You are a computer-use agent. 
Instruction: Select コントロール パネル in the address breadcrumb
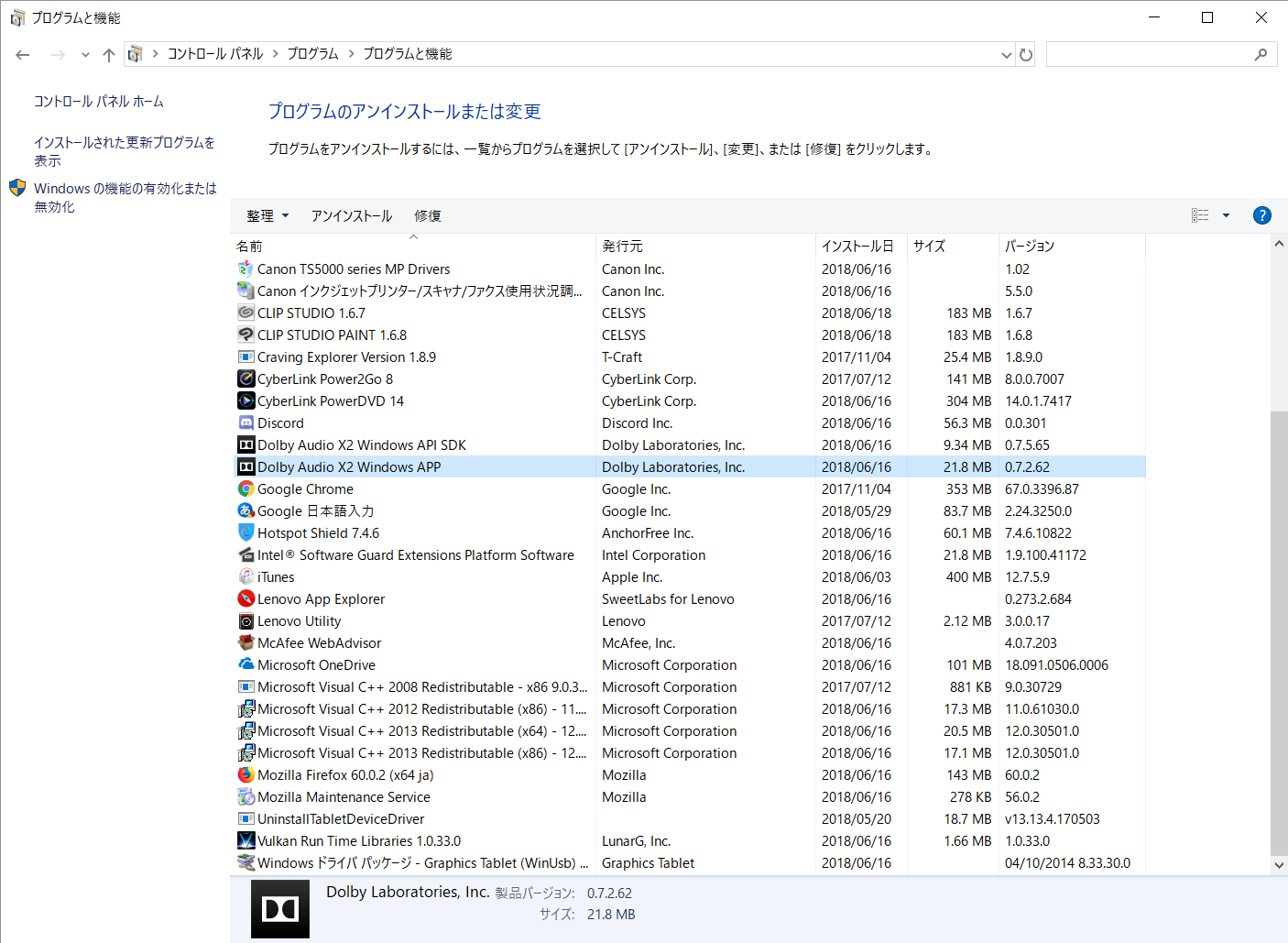click(x=215, y=54)
